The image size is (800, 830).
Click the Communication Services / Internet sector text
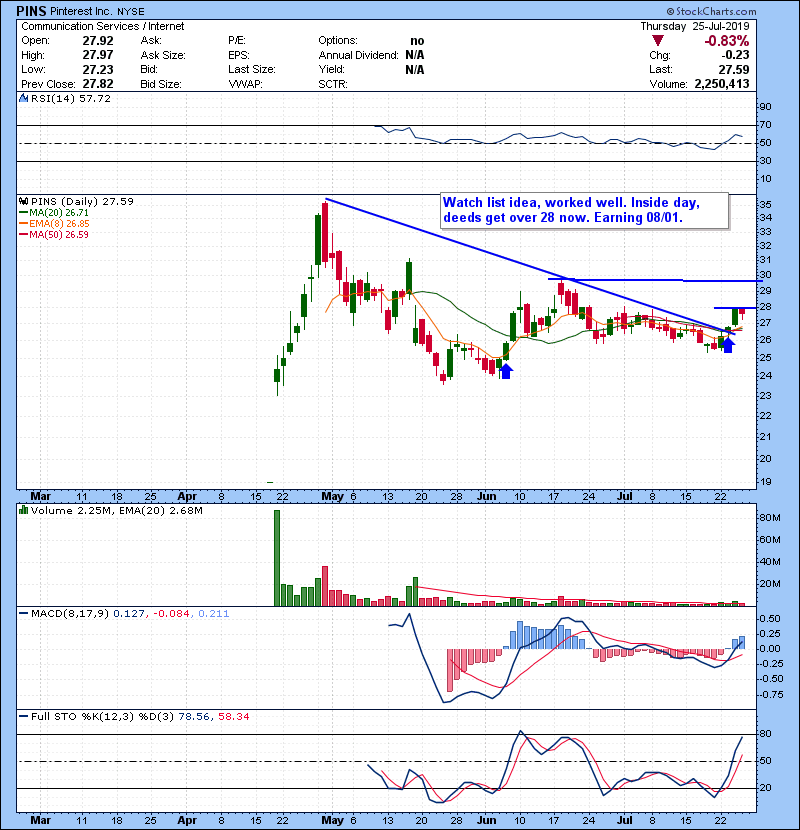103,26
